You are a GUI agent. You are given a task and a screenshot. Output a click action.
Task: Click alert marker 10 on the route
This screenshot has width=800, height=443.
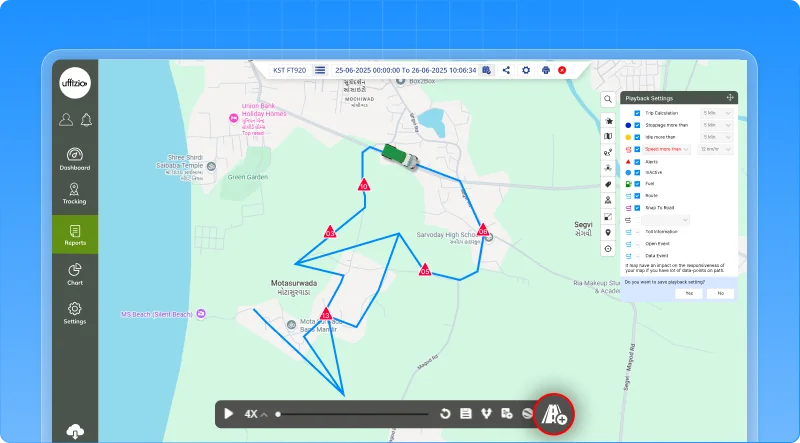[364, 185]
